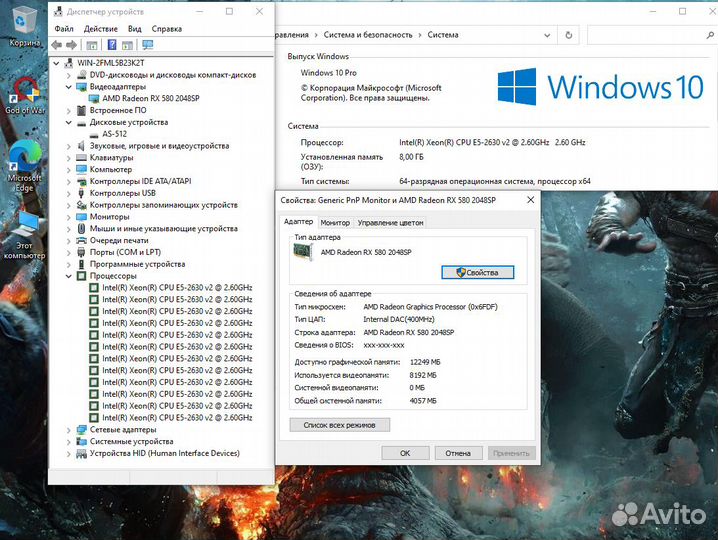Click Система и безопасность breadcrumb
The width and height of the screenshot is (718, 540).
coord(368,35)
